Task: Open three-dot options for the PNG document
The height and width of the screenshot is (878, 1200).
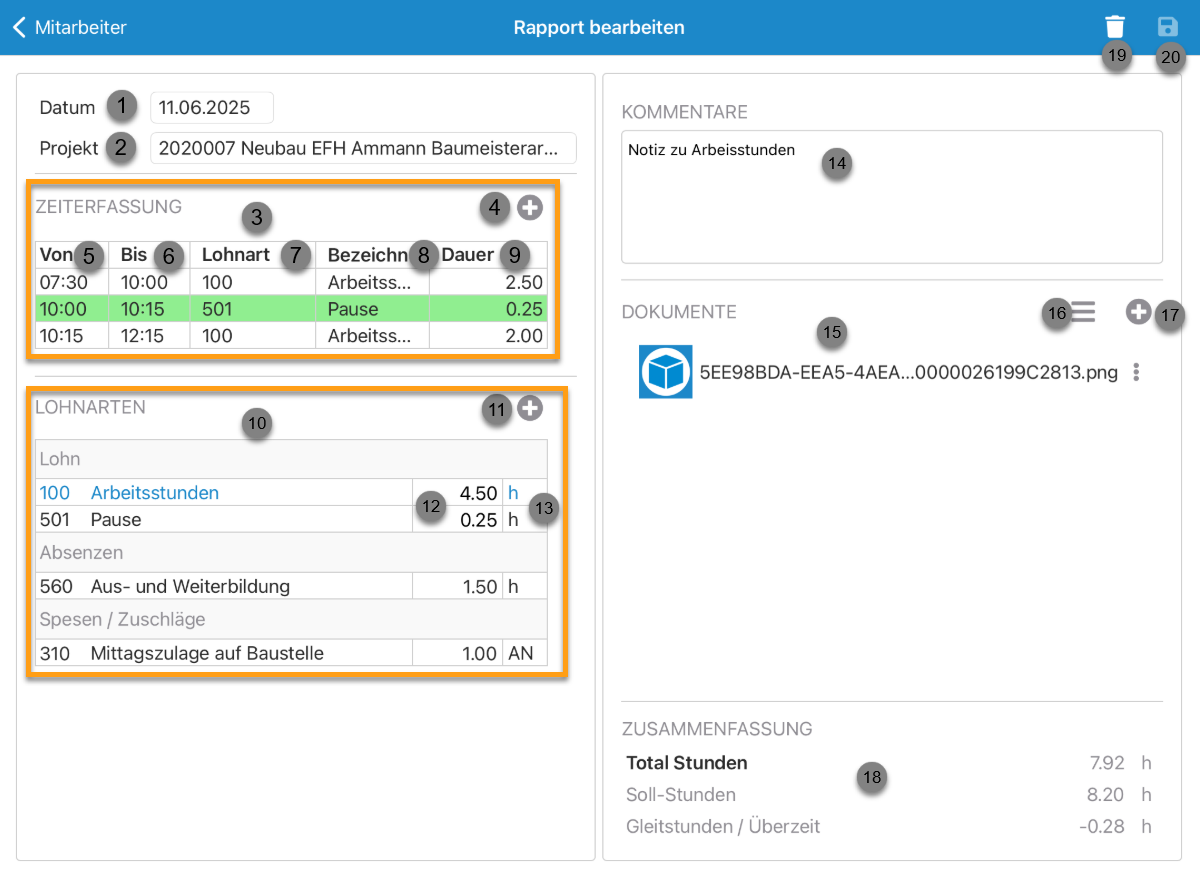Action: pyautogui.click(x=1136, y=373)
